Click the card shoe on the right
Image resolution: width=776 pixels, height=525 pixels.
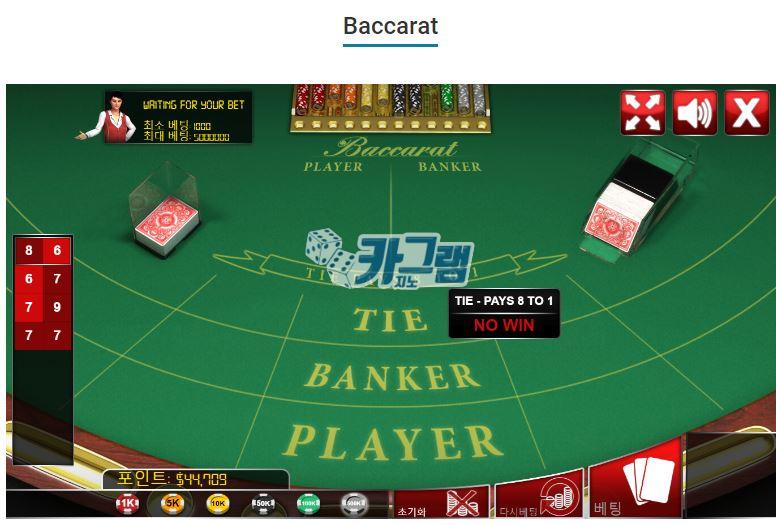tap(638, 200)
